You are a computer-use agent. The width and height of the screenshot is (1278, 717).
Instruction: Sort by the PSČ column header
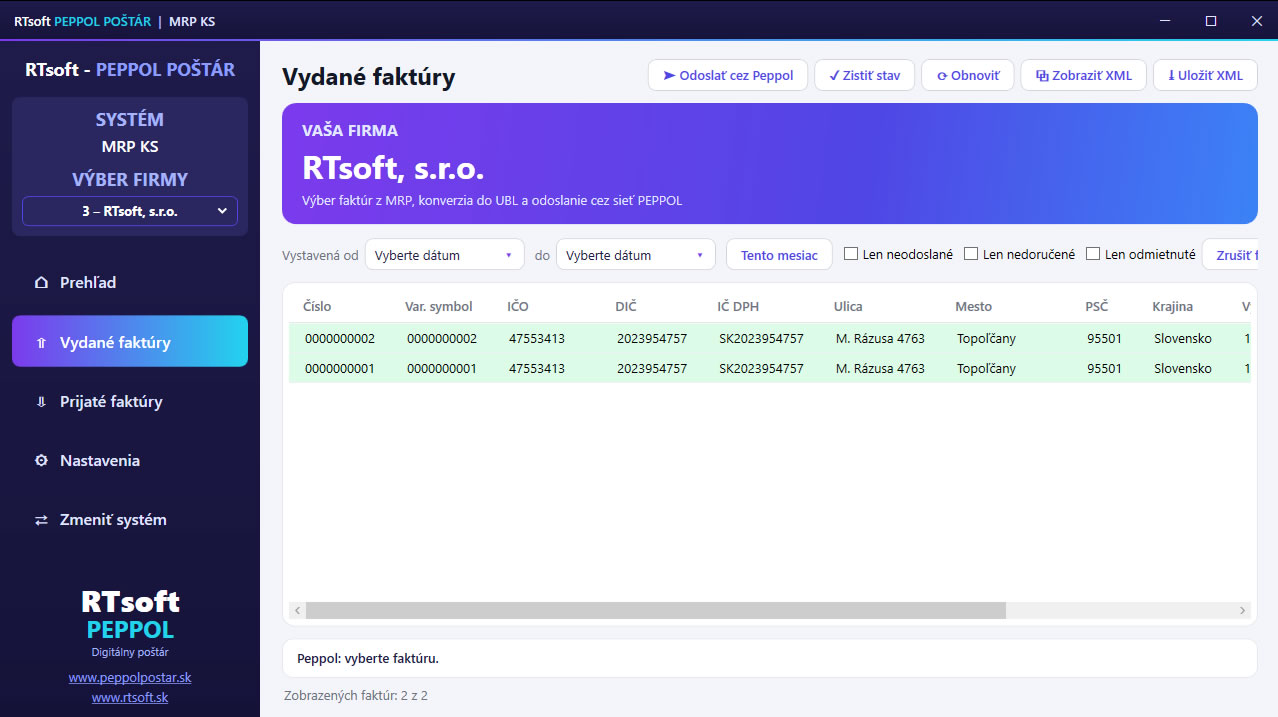click(x=1097, y=306)
